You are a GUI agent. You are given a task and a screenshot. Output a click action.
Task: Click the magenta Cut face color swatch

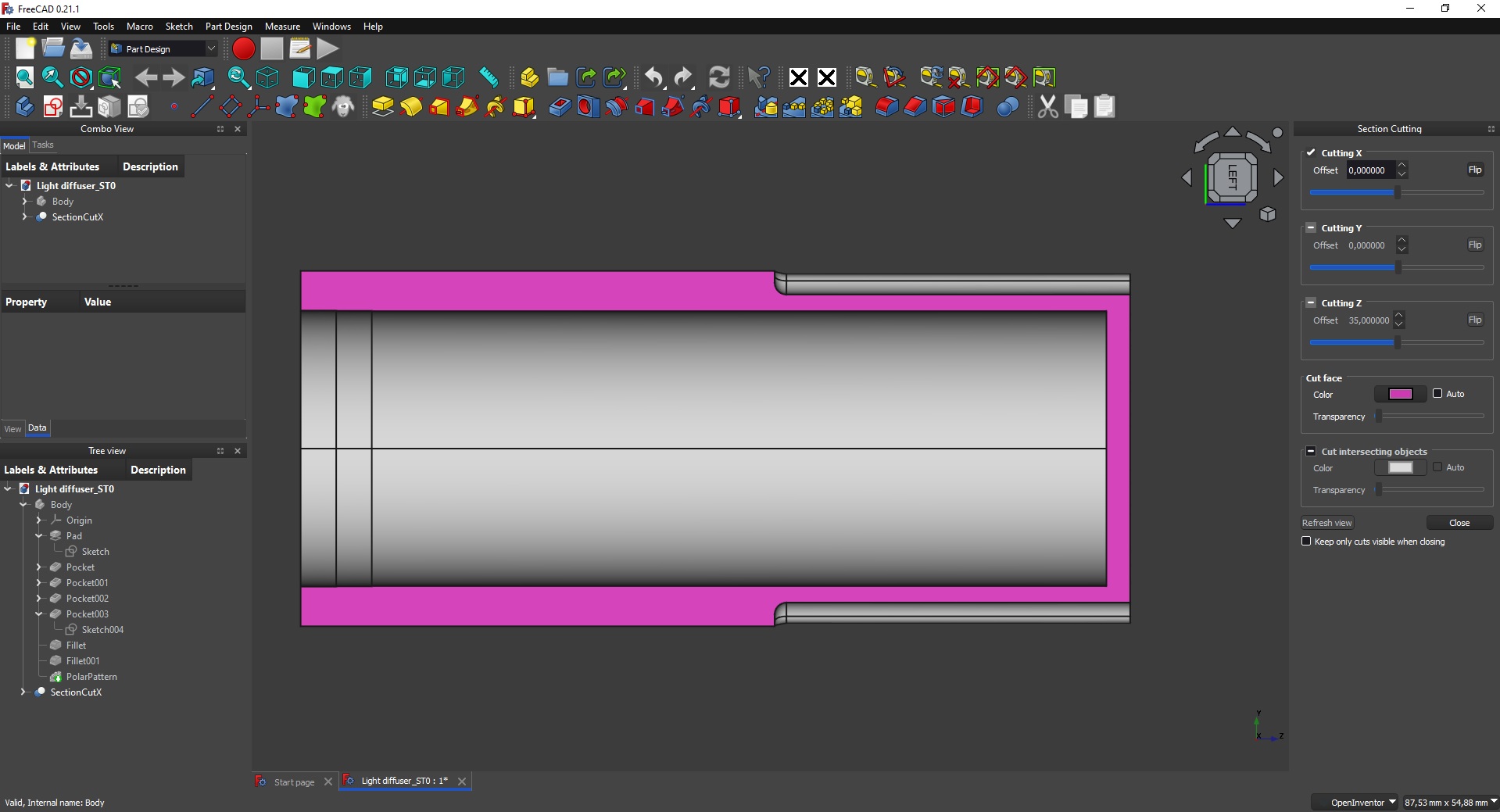tap(1400, 394)
